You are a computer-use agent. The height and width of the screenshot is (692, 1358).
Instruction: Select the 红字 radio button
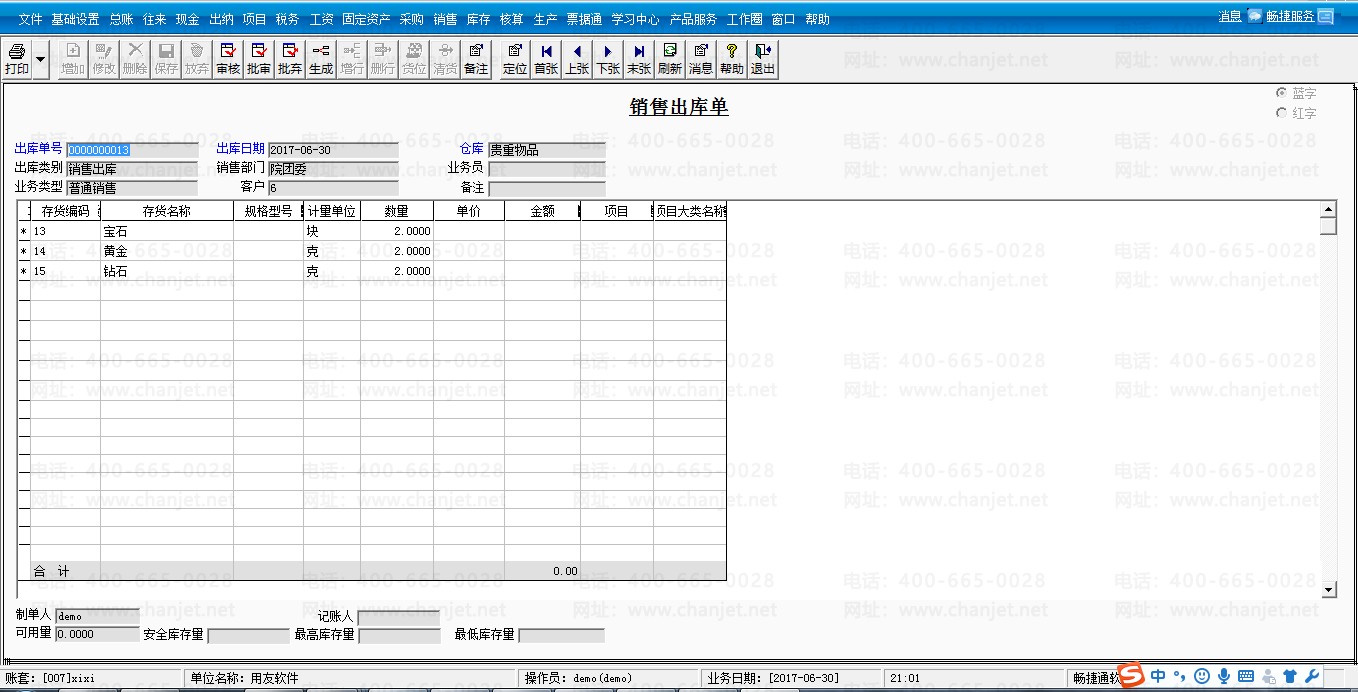(1281, 113)
